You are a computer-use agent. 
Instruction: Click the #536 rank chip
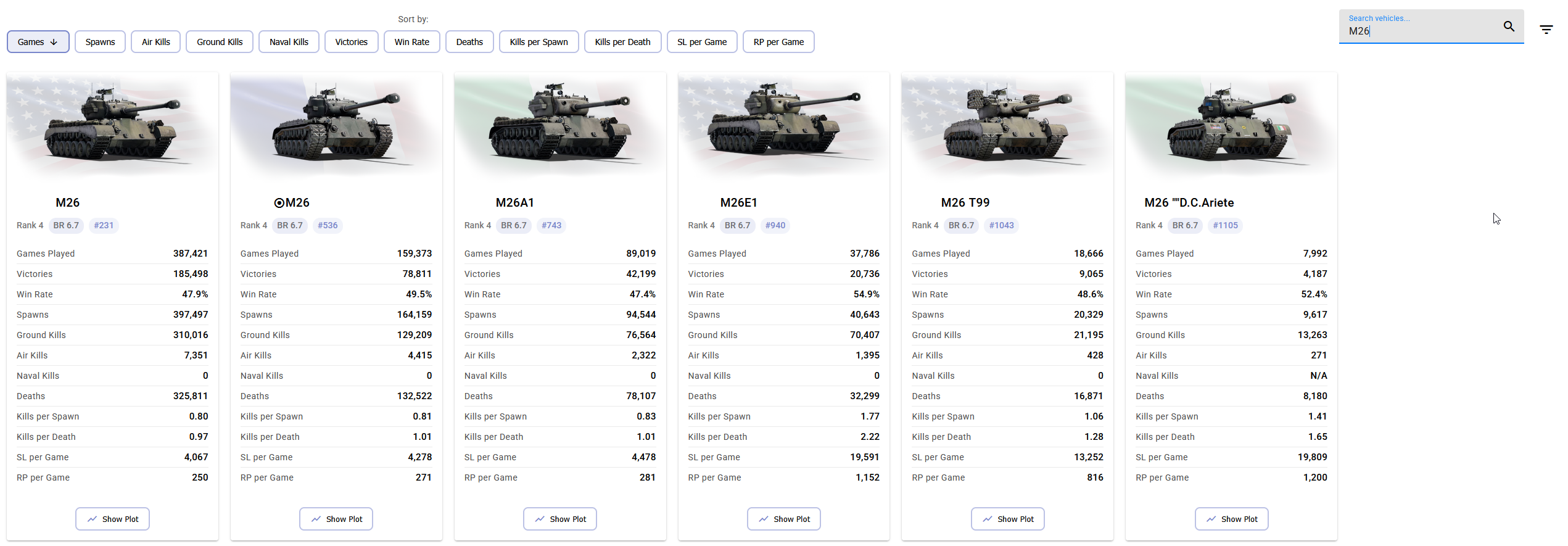pos(328,225)
